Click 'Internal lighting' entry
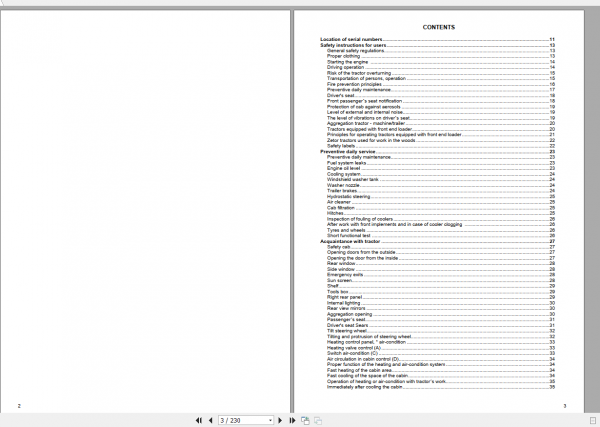 click(x=344, y=303)
